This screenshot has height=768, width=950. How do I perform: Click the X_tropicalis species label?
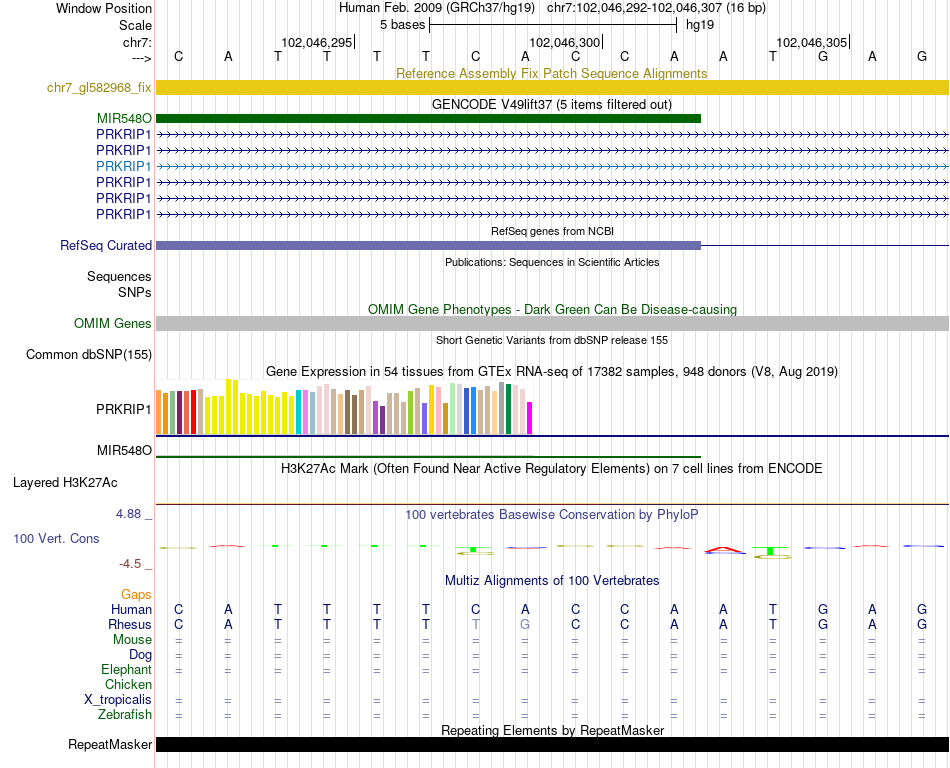point(118,700)
